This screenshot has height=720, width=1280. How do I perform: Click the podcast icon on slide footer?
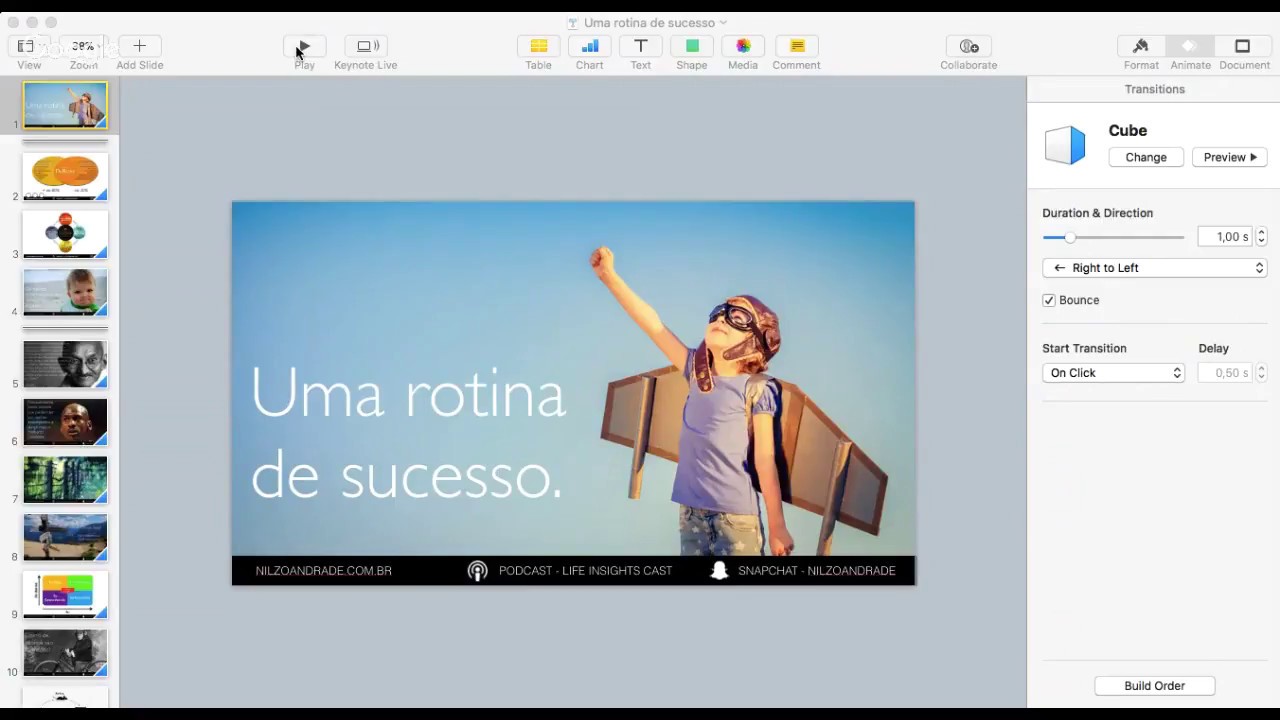(478, 571)
